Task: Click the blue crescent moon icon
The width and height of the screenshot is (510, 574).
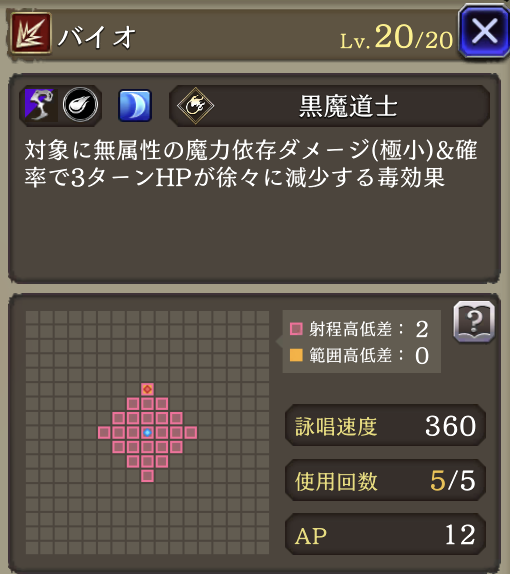Action: coord(135,105)
